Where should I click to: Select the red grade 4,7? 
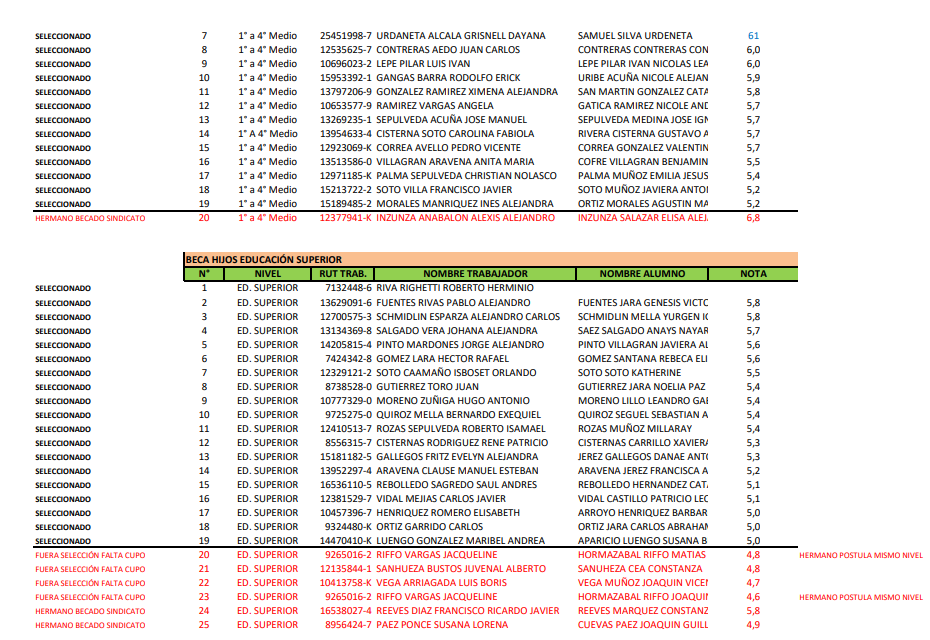point(753,583)
